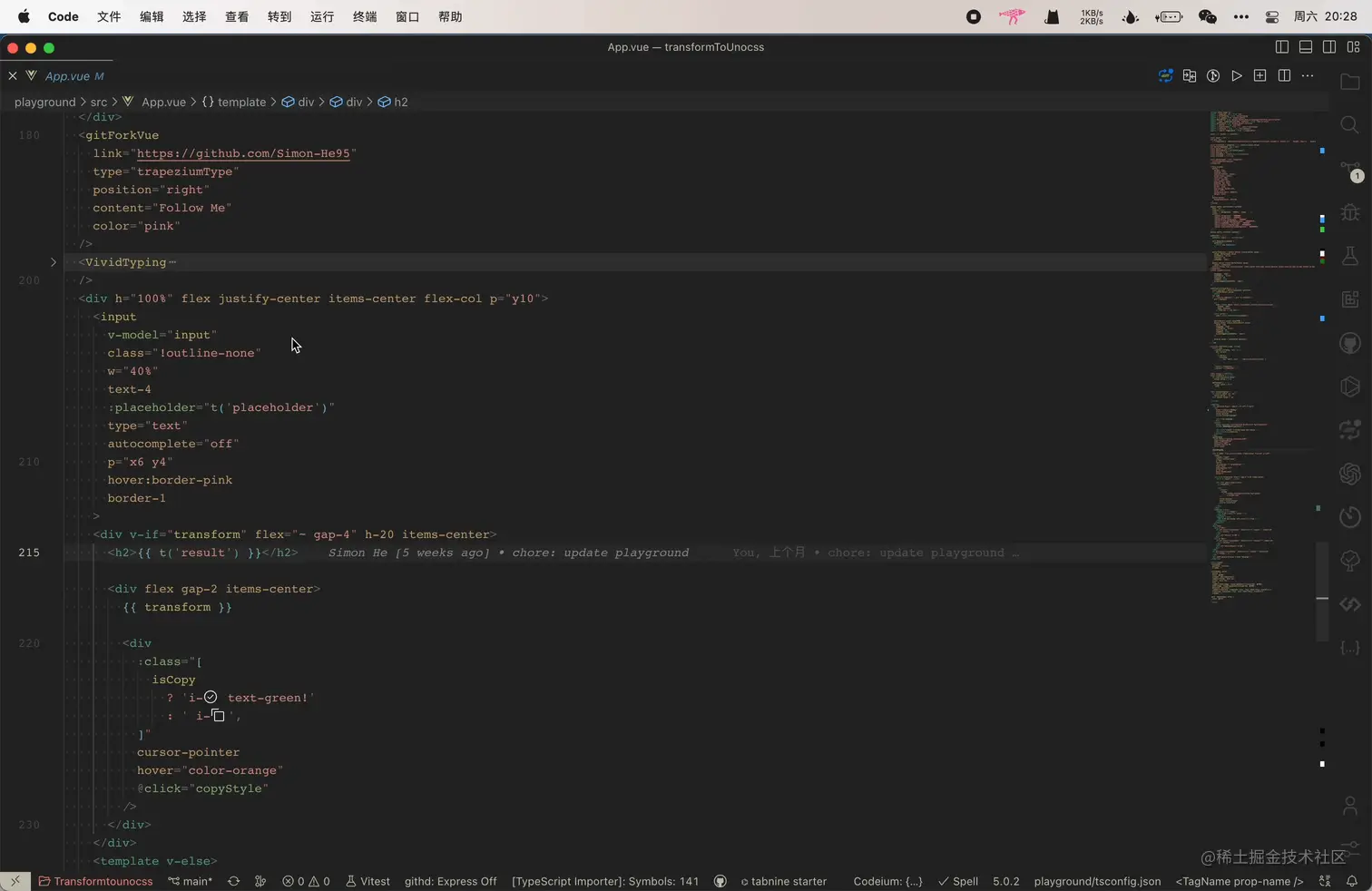The image size is (1372, 891).
Task: Select the App.vue editor tab
Action: pyautogui.click(x=66, y=76)
